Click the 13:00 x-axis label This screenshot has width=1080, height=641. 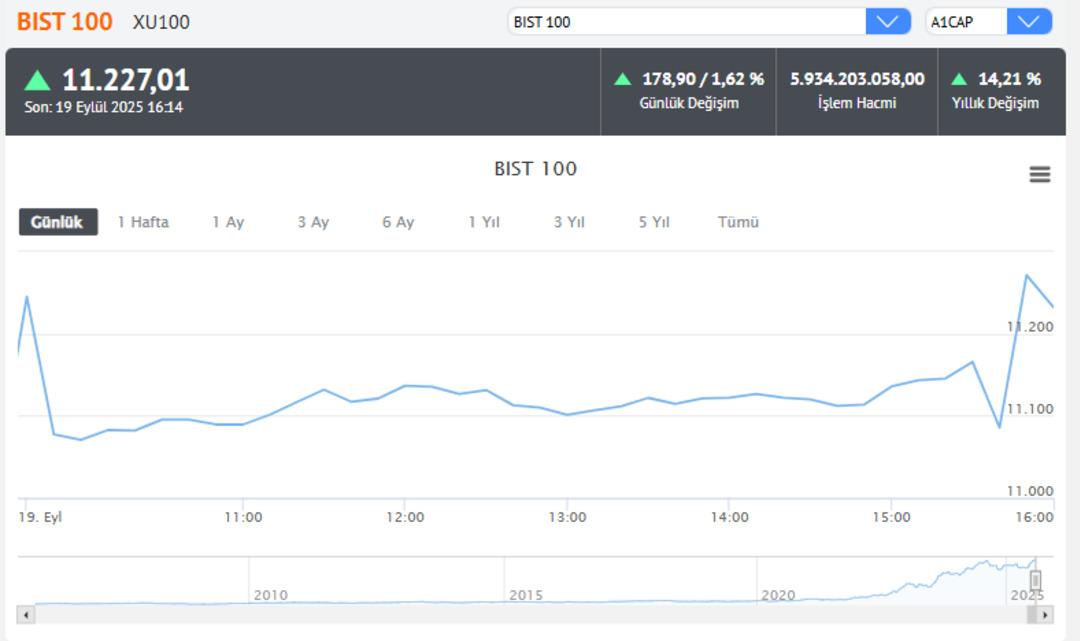568,517
